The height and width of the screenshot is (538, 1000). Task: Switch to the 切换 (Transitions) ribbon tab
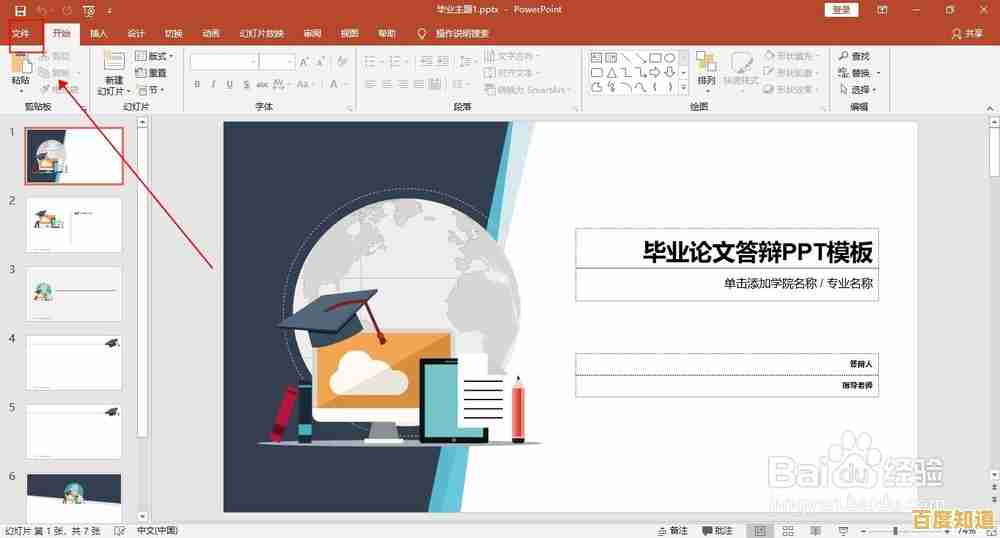click(x=173, y=33)
